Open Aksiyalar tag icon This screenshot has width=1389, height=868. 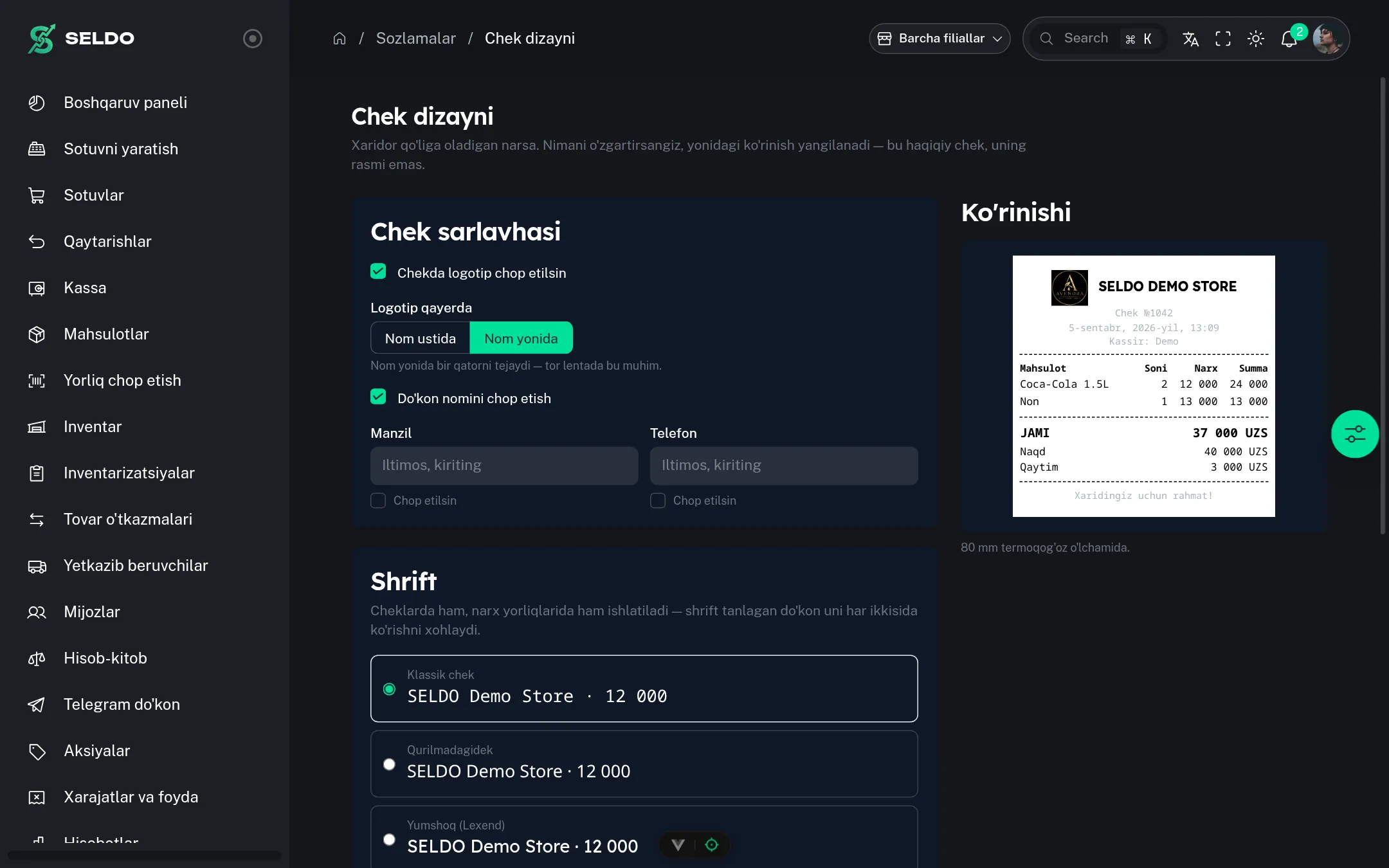pyautogui.click(x=37, y=751)
